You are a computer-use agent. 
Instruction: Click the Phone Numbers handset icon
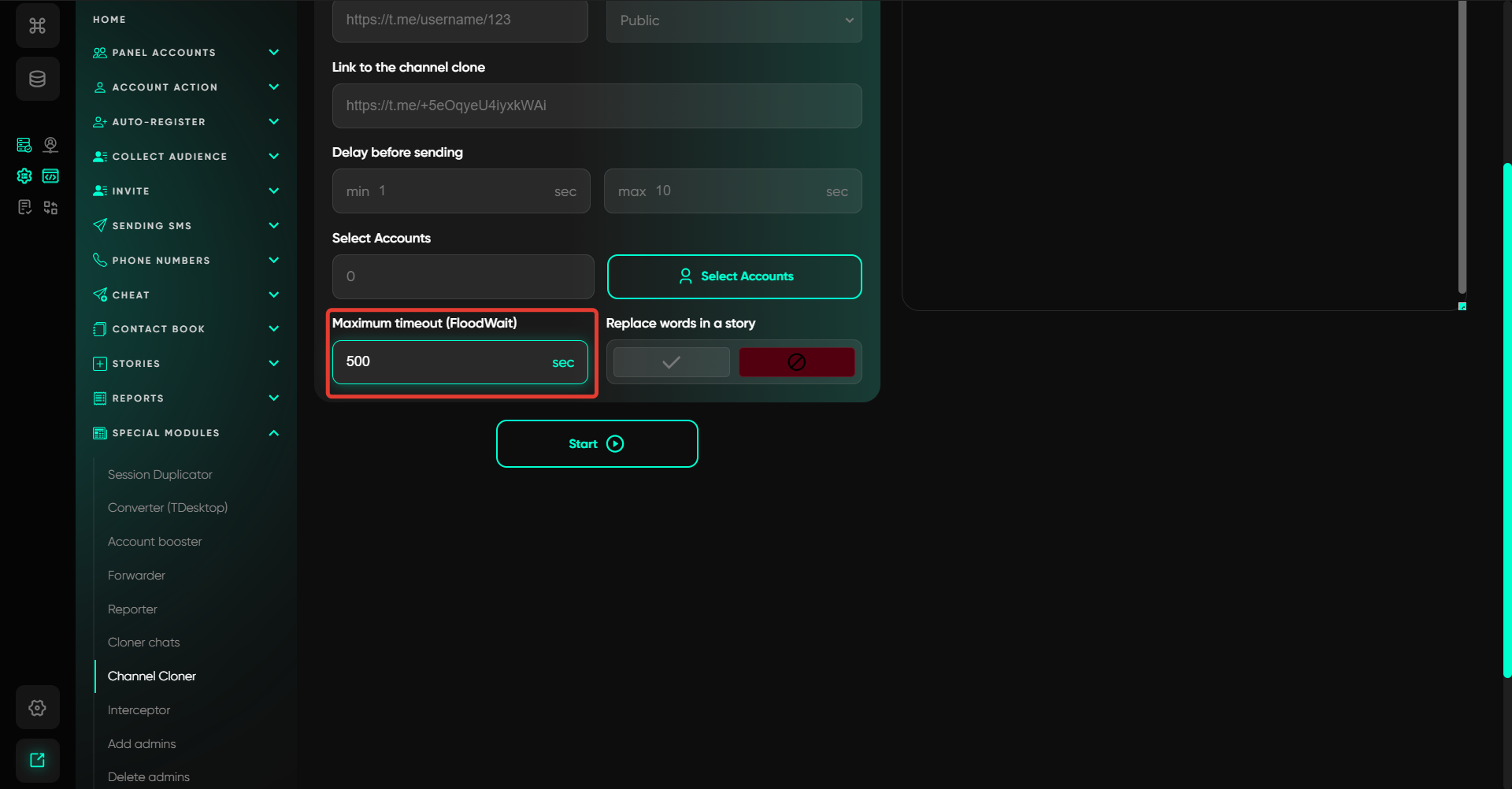click(100, 260)
